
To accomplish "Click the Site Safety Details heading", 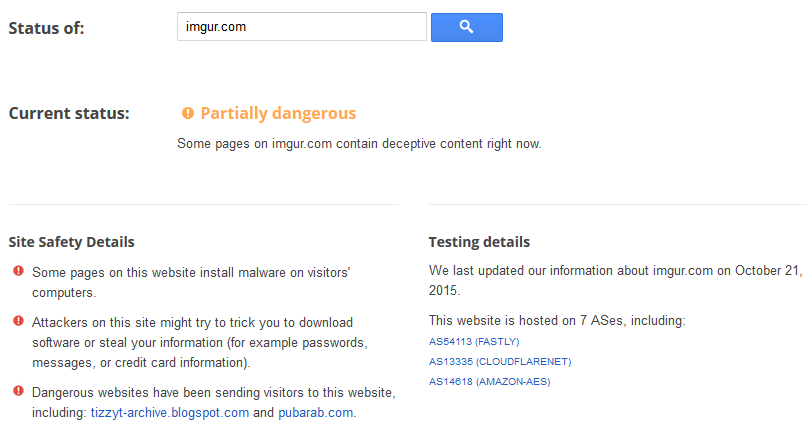I will tap(71, 242).
